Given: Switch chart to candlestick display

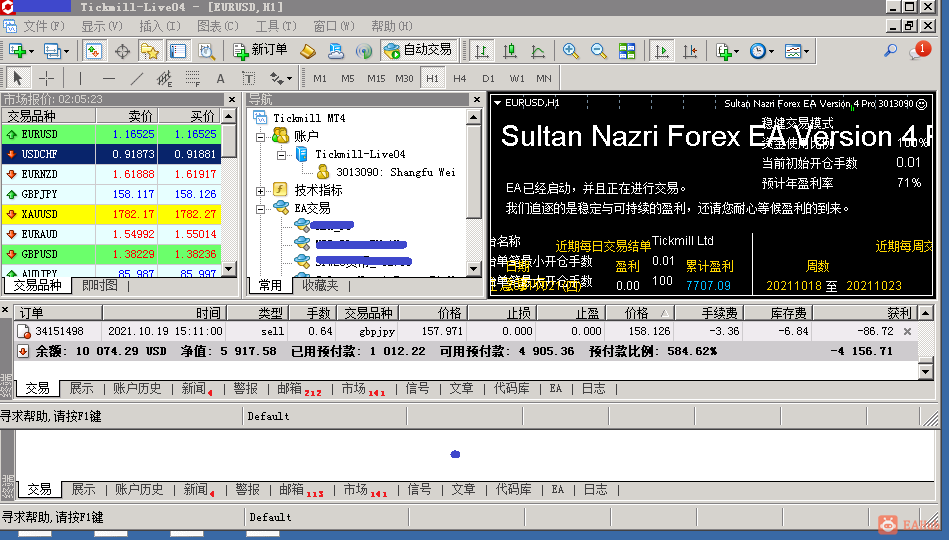Looking at the screenshot, I should click(510, 51).
